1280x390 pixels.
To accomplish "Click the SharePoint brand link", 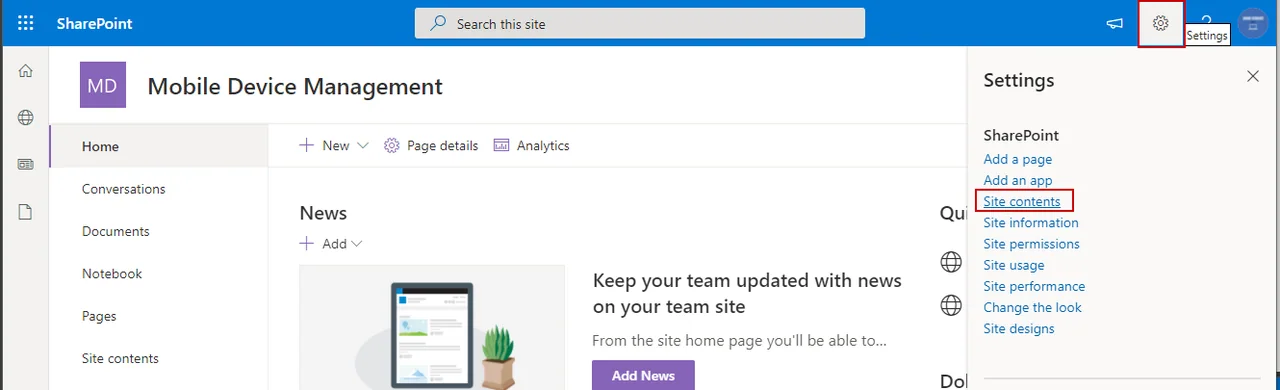I will (94, 23).
